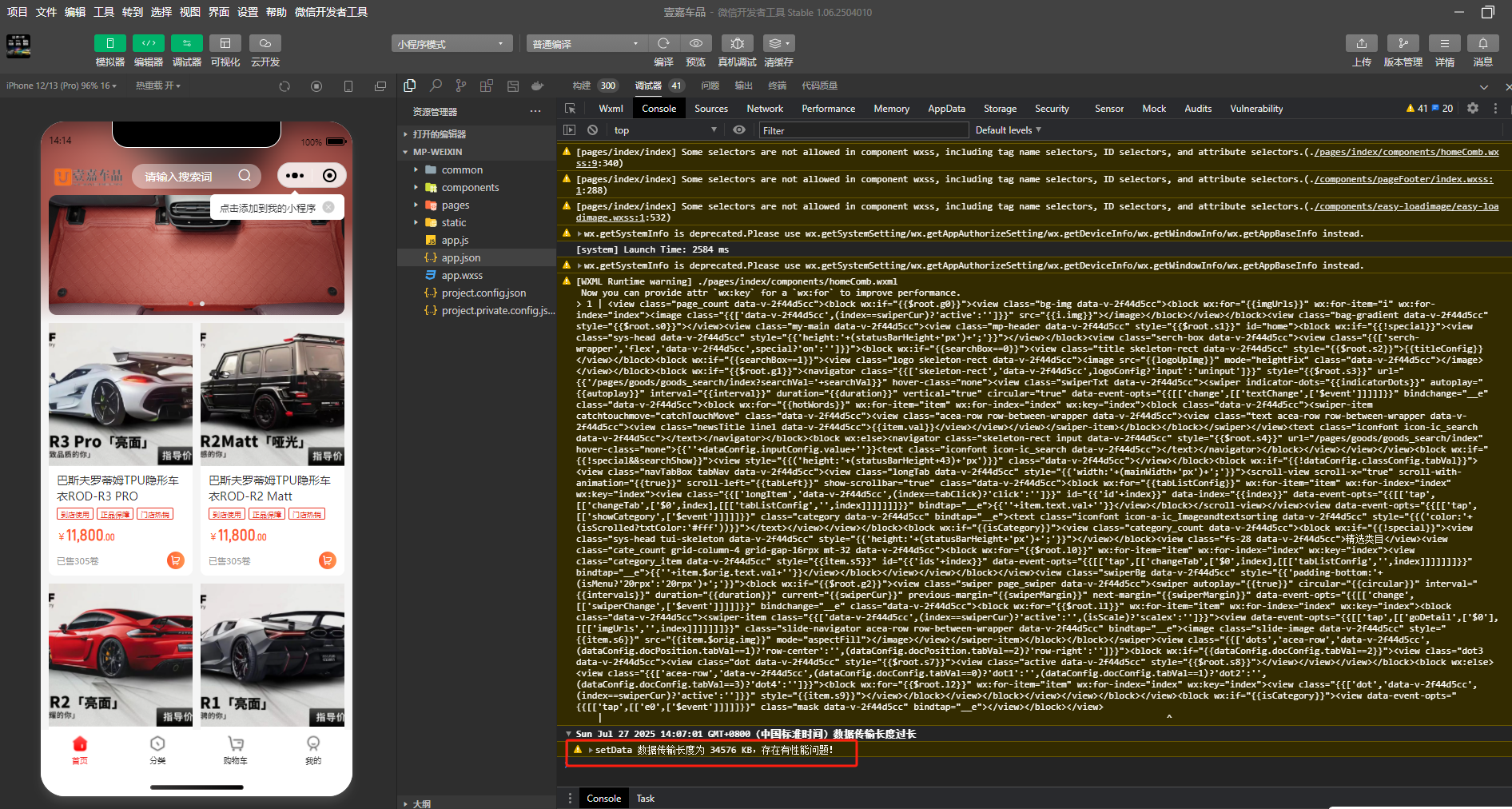This screenshot has height=809, width=1512.
Task: Open the Default levels dropdown
Action: 1009,130
